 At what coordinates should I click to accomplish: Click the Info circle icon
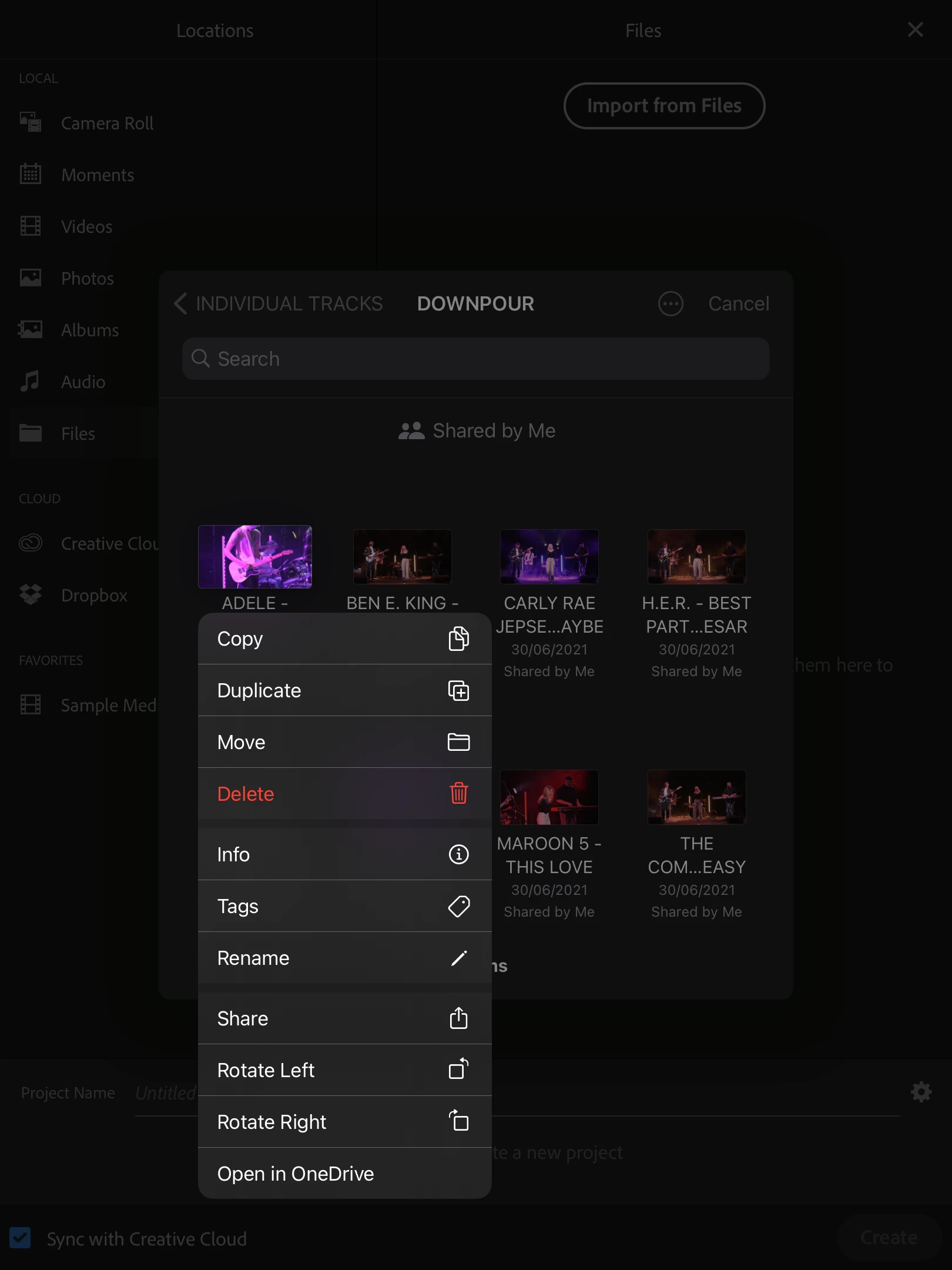pyautogui.click(x=458, y=854)
